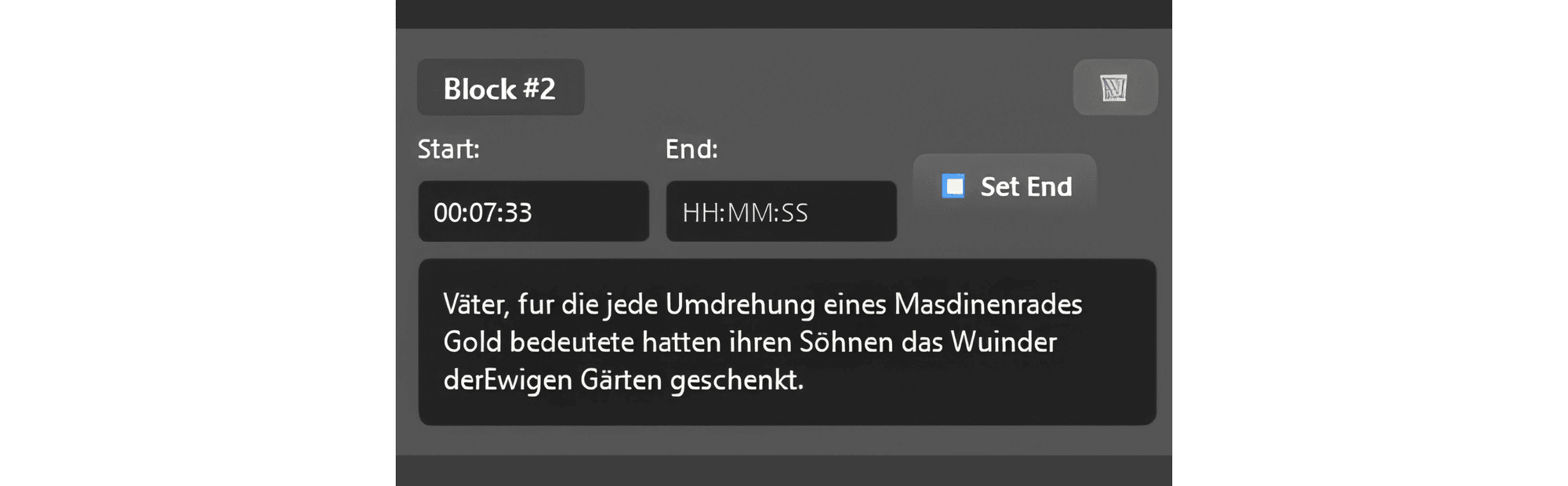Viewport: 1568px width, 486px height.
Task: Click inside the subtitle text box
Action: [x=787, y=343]
